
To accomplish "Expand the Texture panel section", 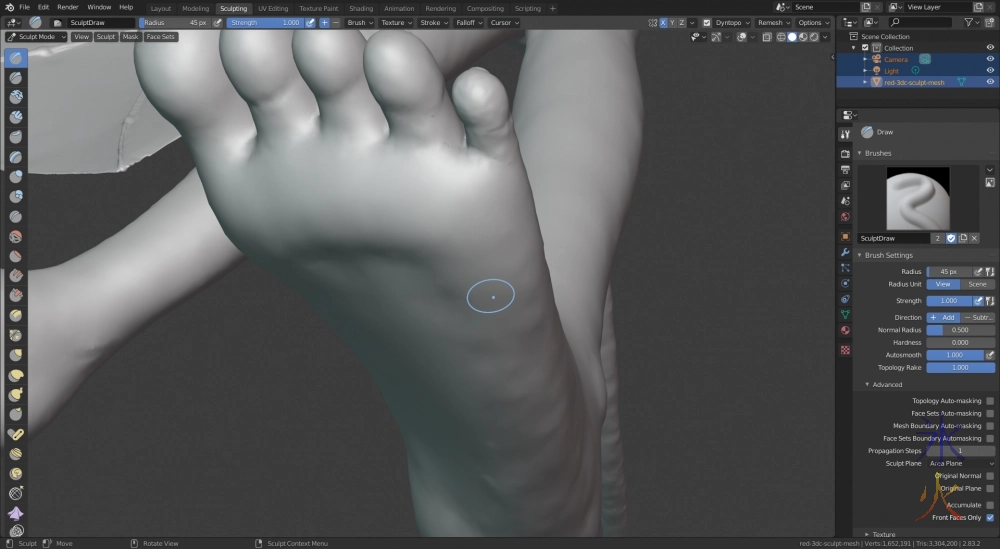I will [882, 534].
